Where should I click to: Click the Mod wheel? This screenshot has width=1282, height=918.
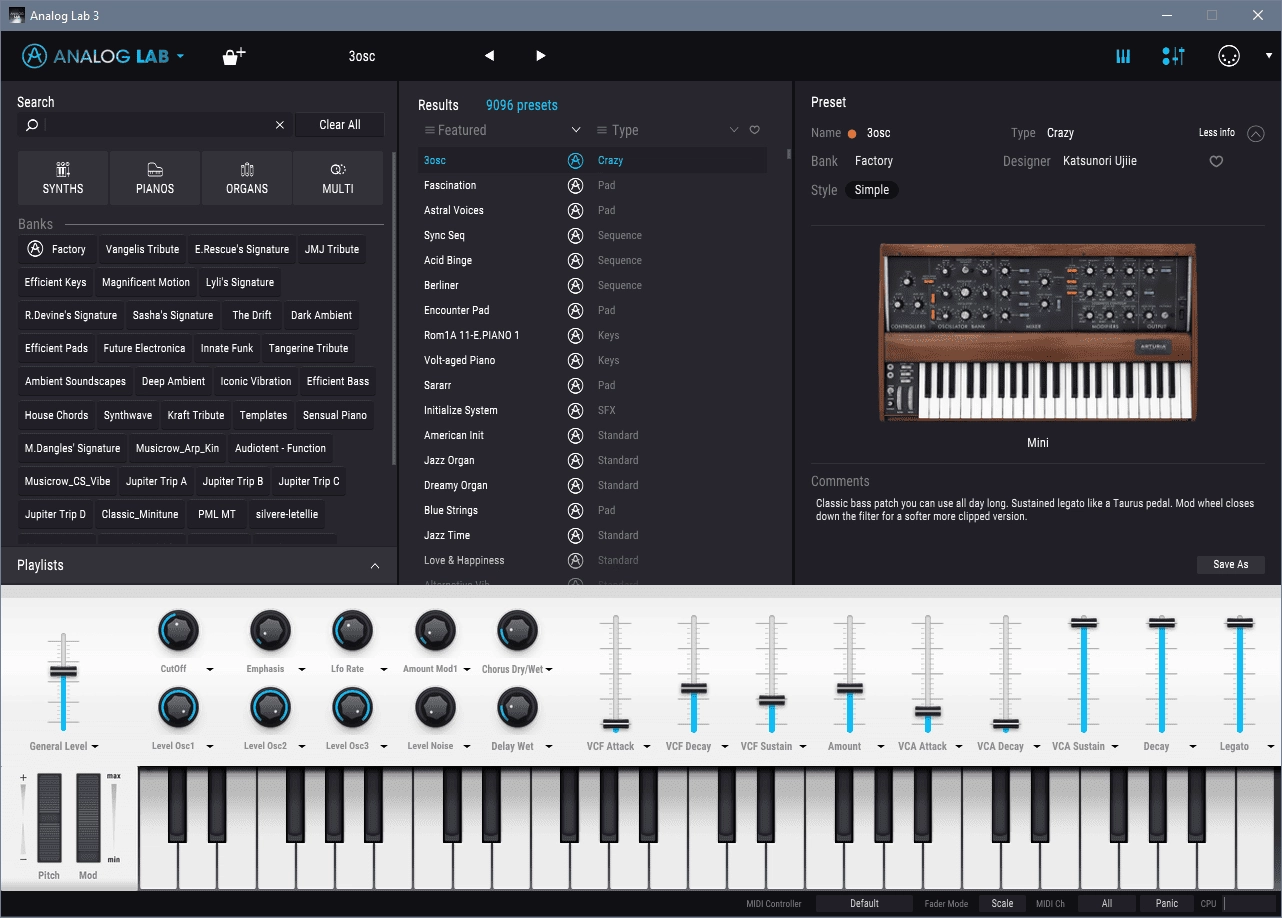coord(89,817)
